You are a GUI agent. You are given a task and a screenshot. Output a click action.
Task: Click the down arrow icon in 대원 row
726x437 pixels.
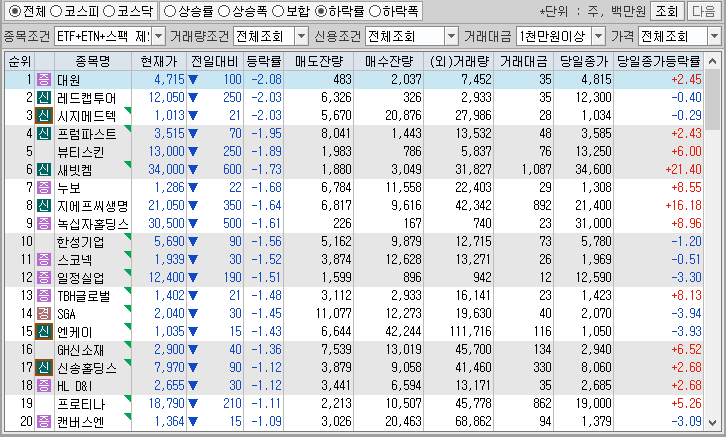(x=193, y=80)
